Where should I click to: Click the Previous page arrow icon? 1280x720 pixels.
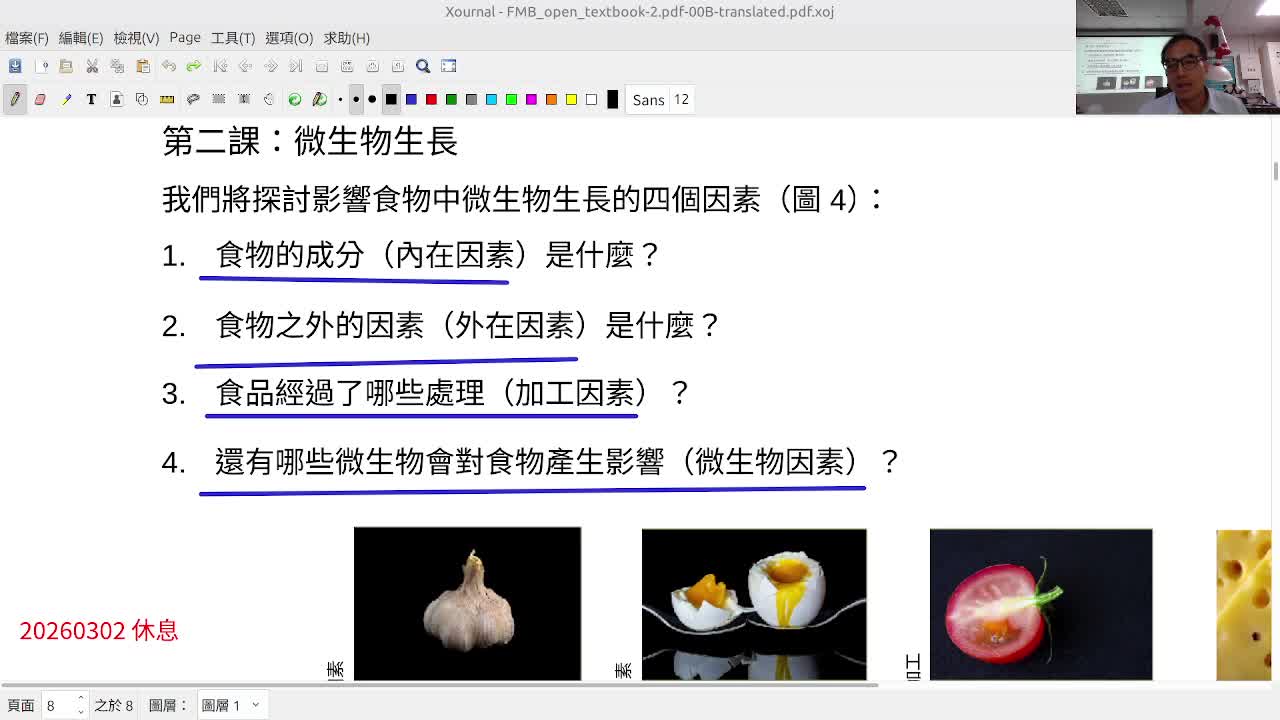point(245,66)
